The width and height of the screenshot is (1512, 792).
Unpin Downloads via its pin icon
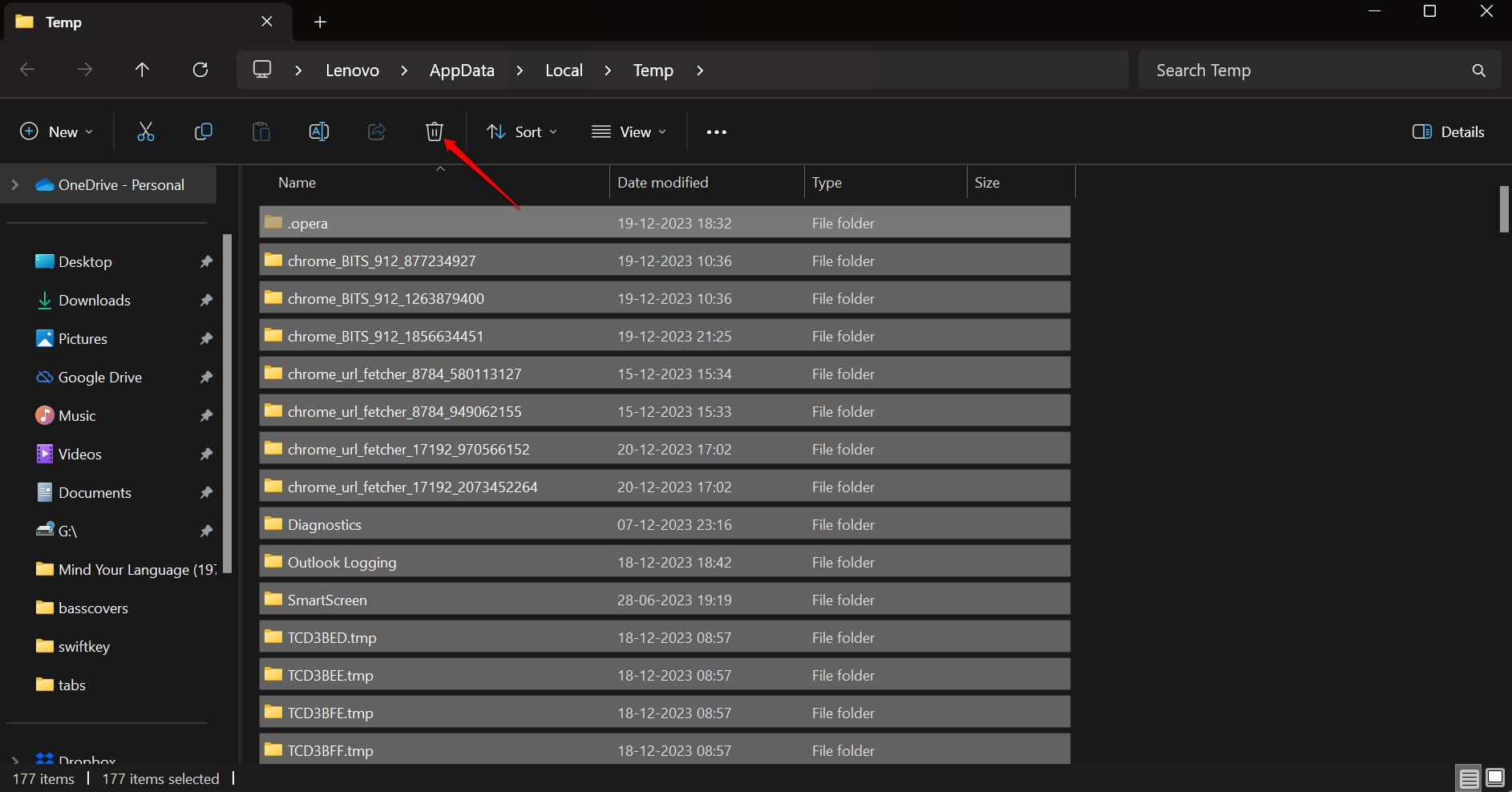tap(206, 300)
